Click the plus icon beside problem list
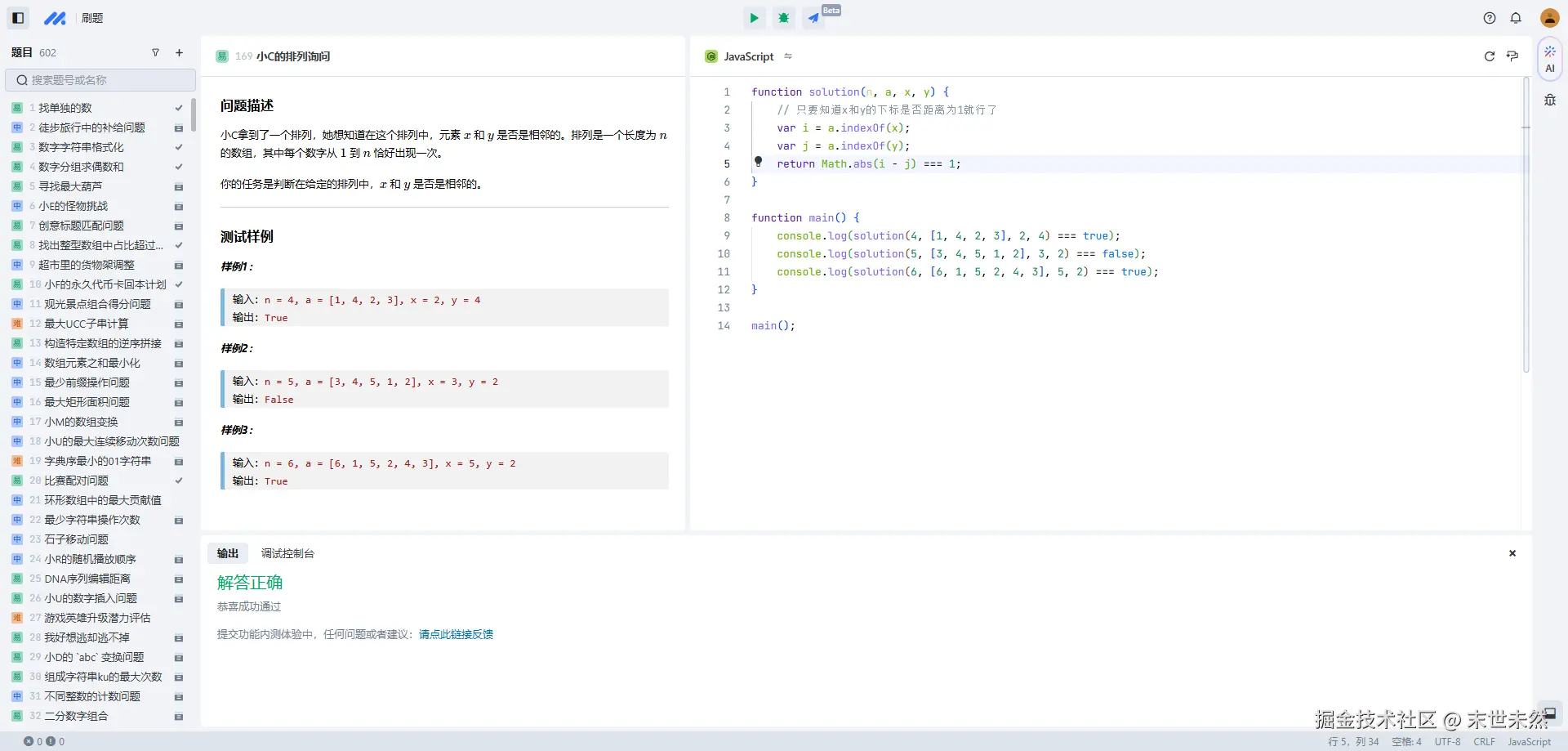 point(179,53)
